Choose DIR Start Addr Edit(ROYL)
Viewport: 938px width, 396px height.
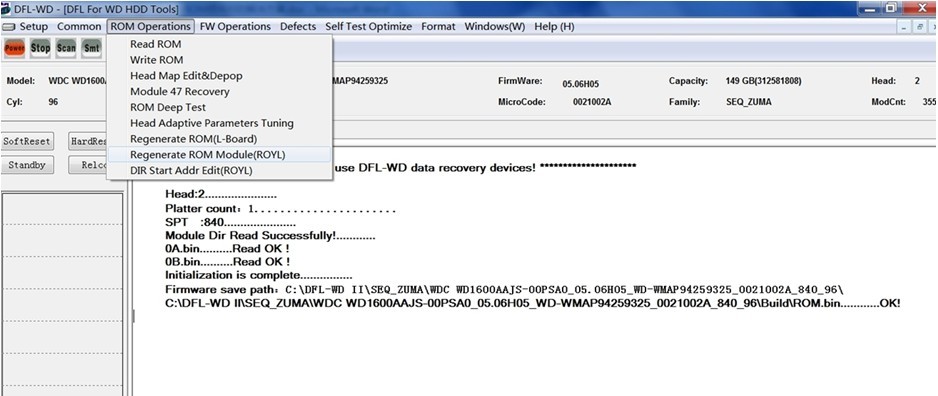click(x=219, y=170)
